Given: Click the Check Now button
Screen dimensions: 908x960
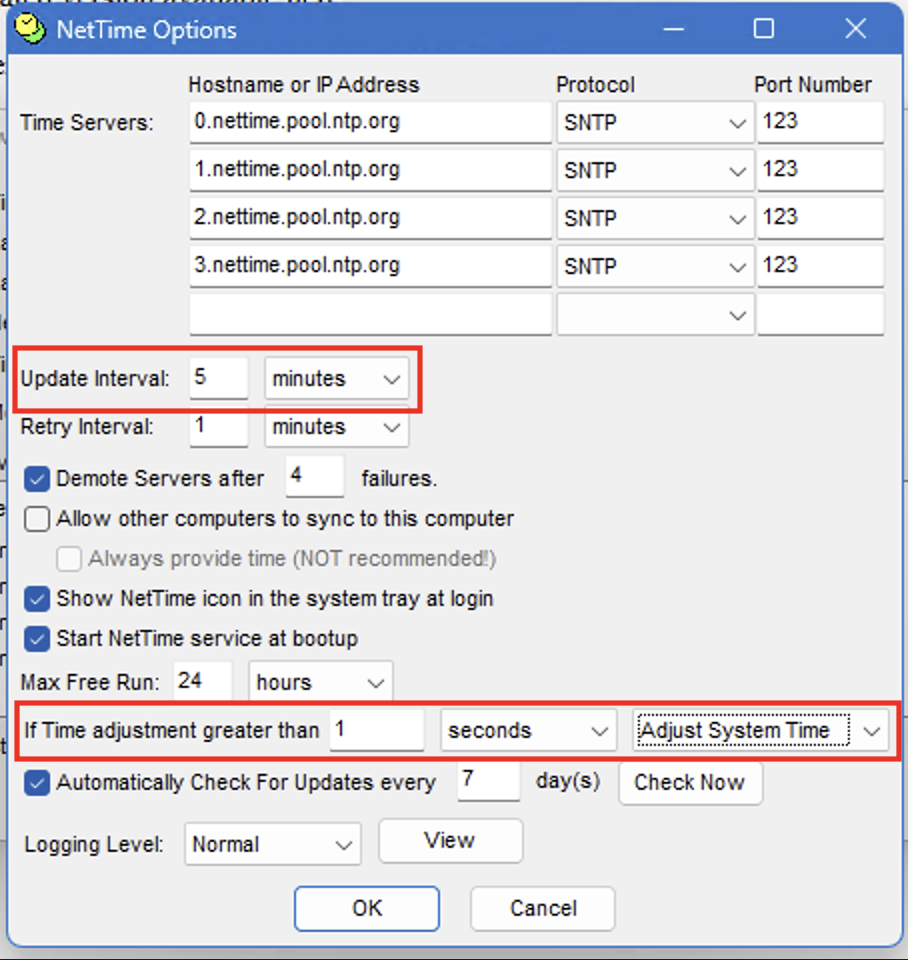Looking at the screenshot, I should point(690,782).
